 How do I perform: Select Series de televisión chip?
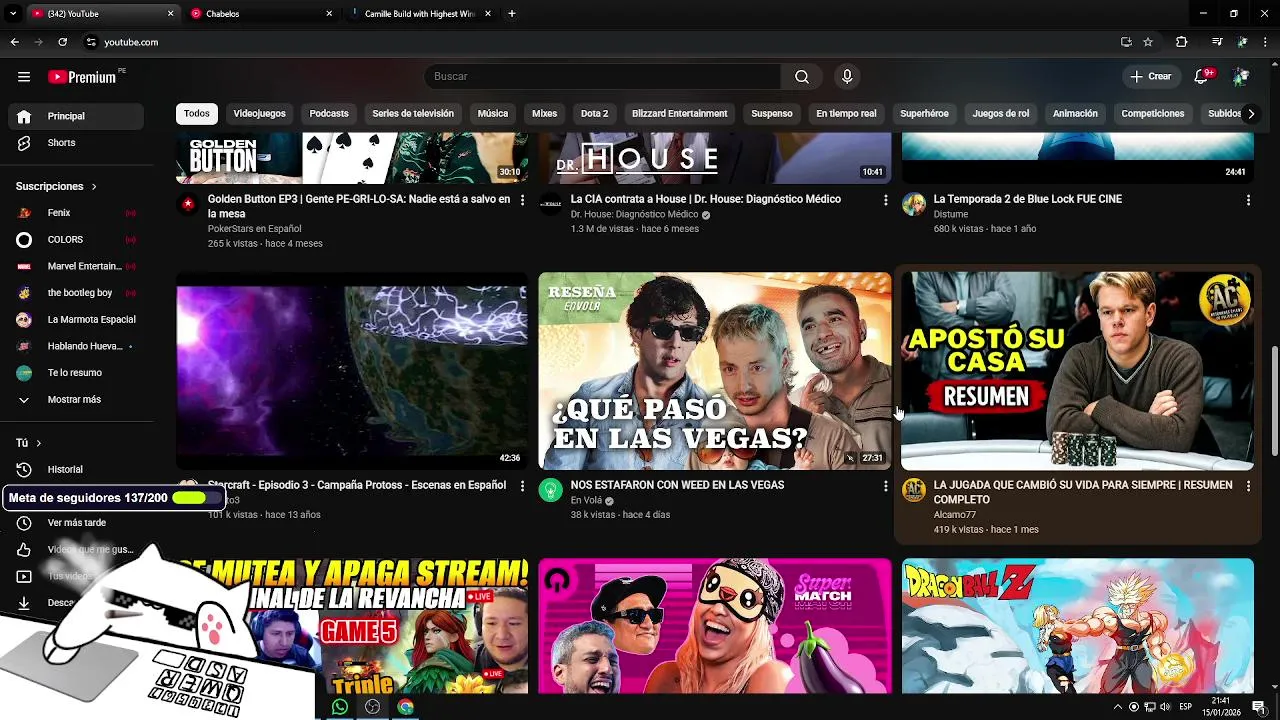[413, 114]
